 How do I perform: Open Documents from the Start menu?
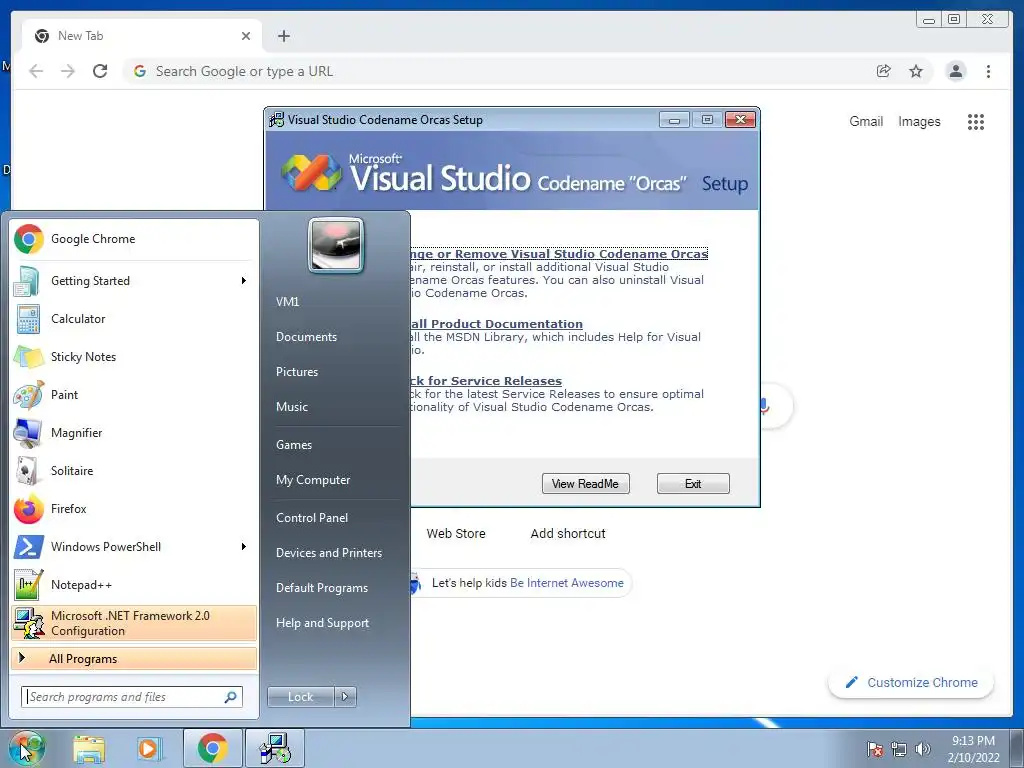point(306,337)
